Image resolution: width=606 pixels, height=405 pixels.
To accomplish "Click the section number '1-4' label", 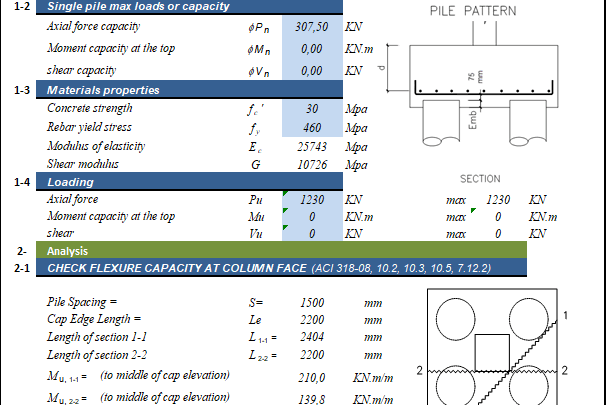I will point(22,182).
